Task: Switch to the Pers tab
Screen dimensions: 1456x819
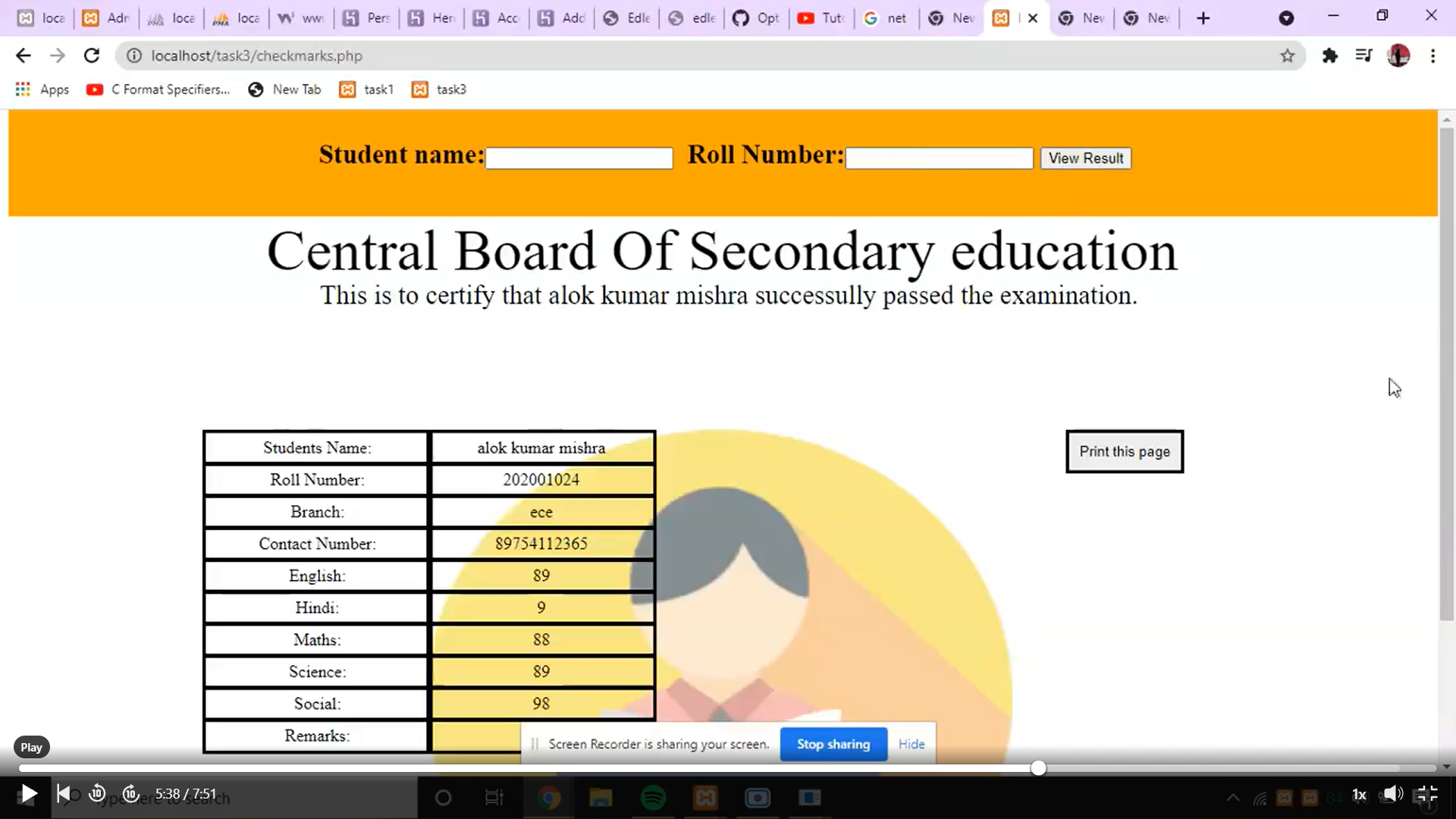Action: point(366,17)
